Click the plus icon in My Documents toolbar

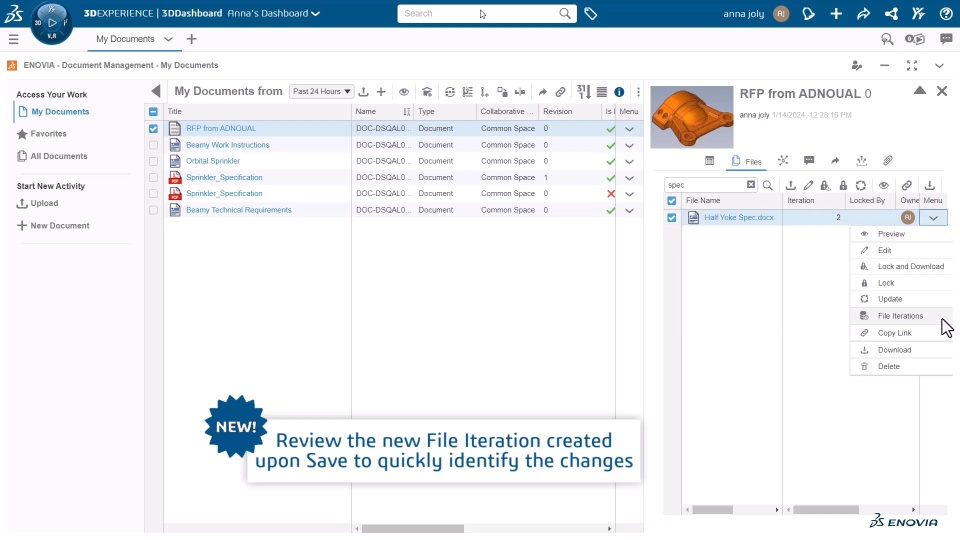[x=381, y=92]
